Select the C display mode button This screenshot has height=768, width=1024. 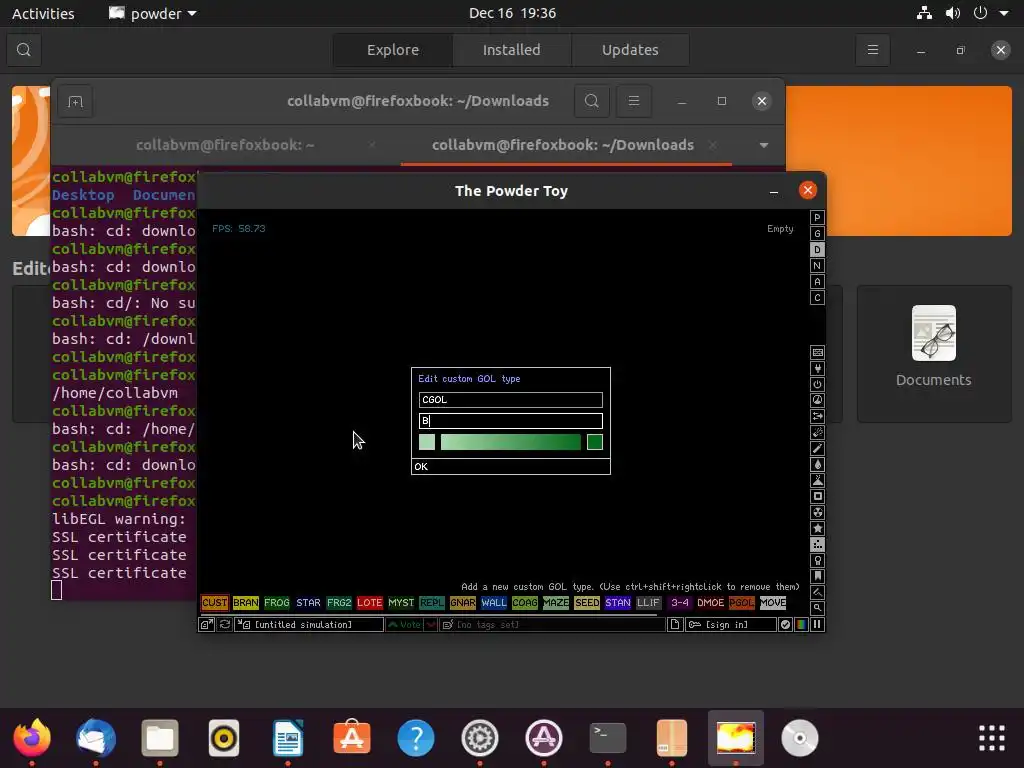(x=817, y=298)
